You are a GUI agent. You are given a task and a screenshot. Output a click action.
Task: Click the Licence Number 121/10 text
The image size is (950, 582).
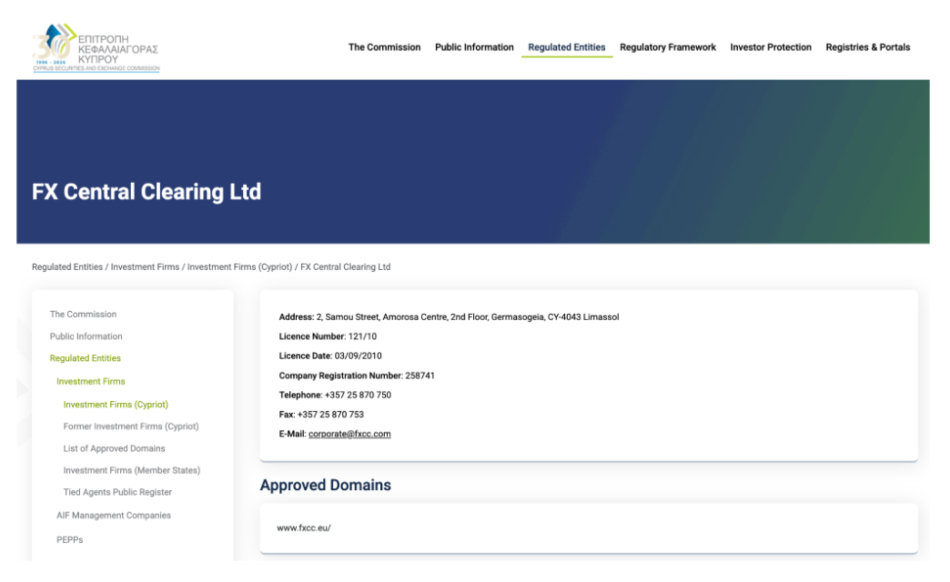coord(328,337)
